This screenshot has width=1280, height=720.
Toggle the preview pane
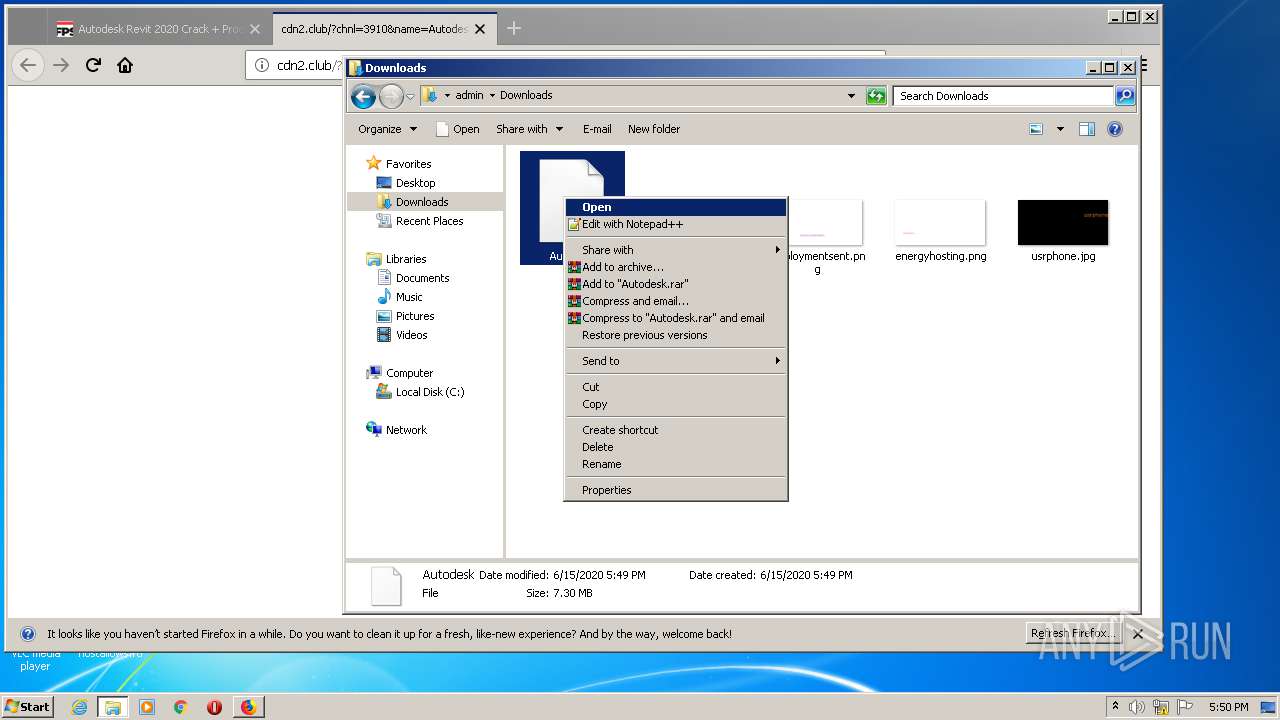coord(1087,129)
